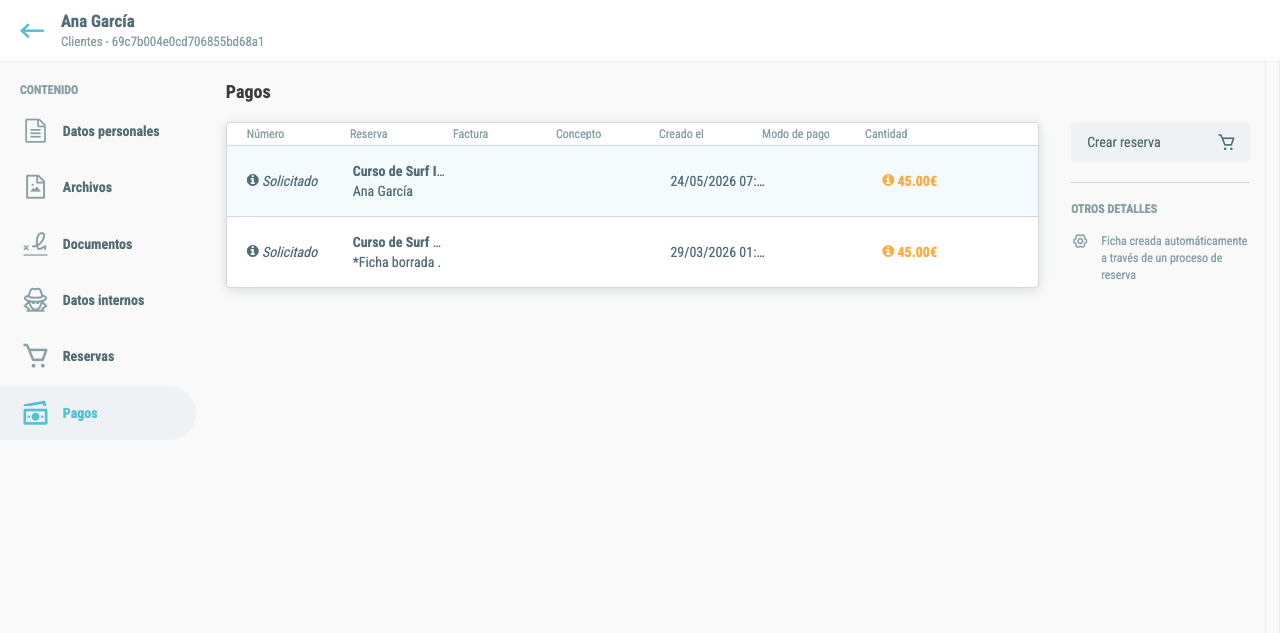Click the Crear reserva button
This screenshot has height=633, width=1280.
(x=1160, y=142)
